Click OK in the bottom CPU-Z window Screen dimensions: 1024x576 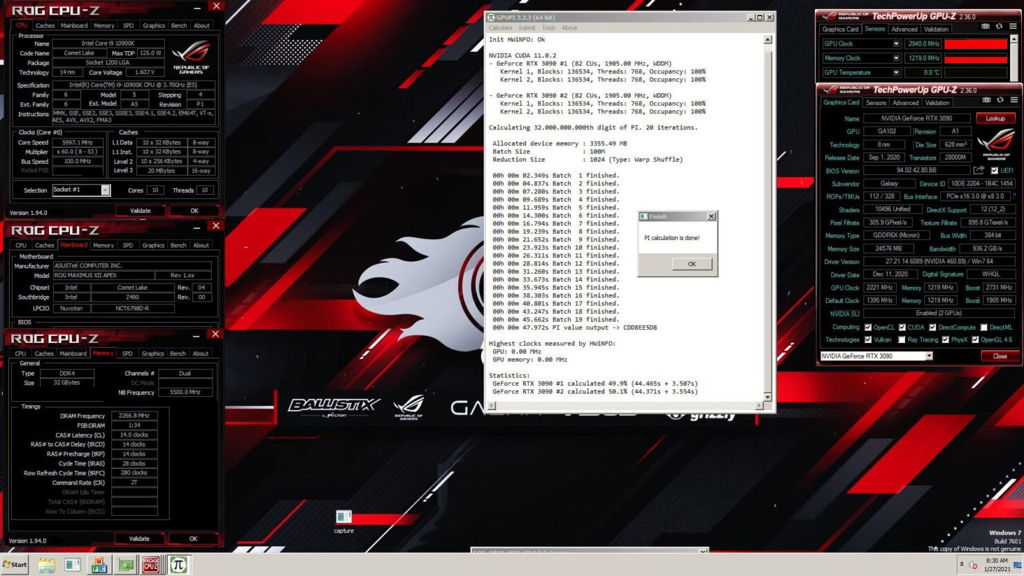(x=193, y=539)
